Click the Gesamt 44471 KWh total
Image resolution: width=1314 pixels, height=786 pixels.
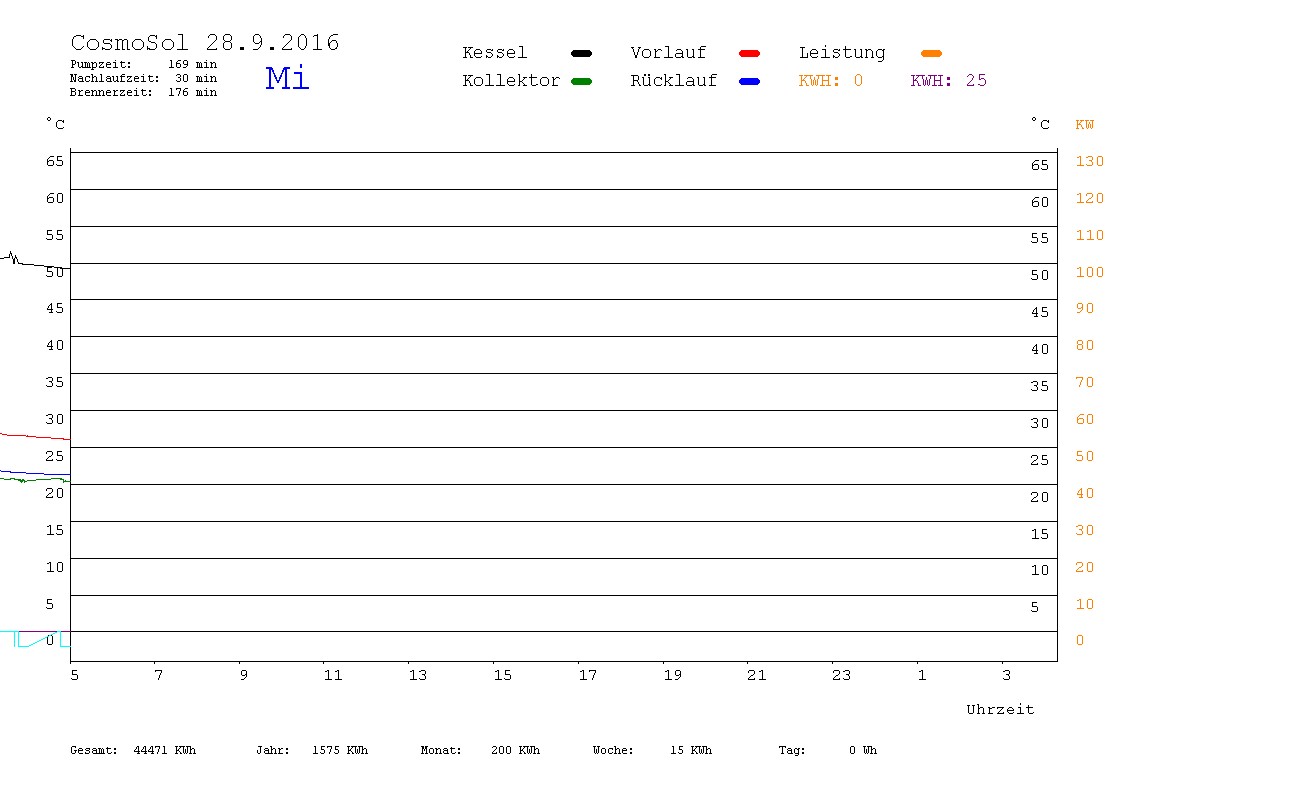(x=133, y=750)
